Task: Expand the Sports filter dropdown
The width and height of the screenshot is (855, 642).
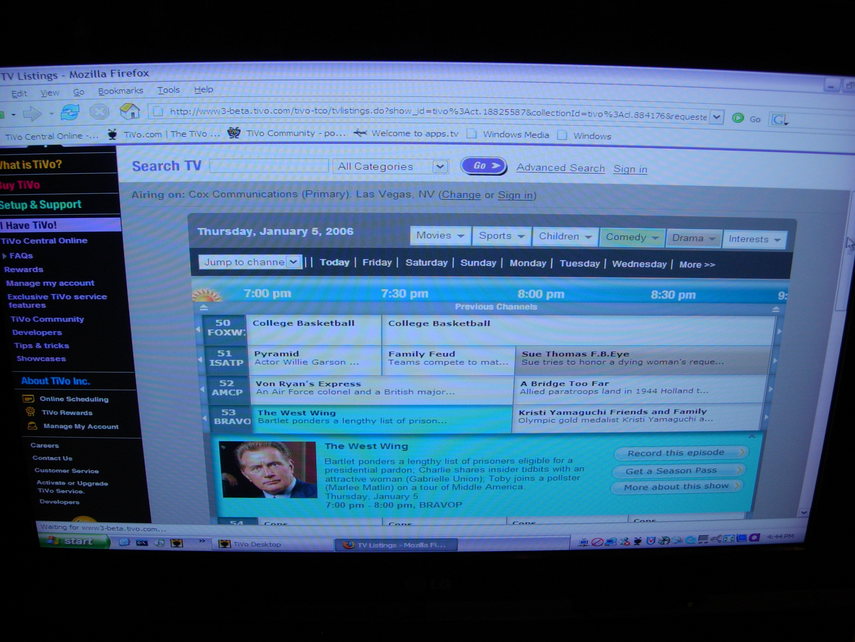Action: click(502, 236)
